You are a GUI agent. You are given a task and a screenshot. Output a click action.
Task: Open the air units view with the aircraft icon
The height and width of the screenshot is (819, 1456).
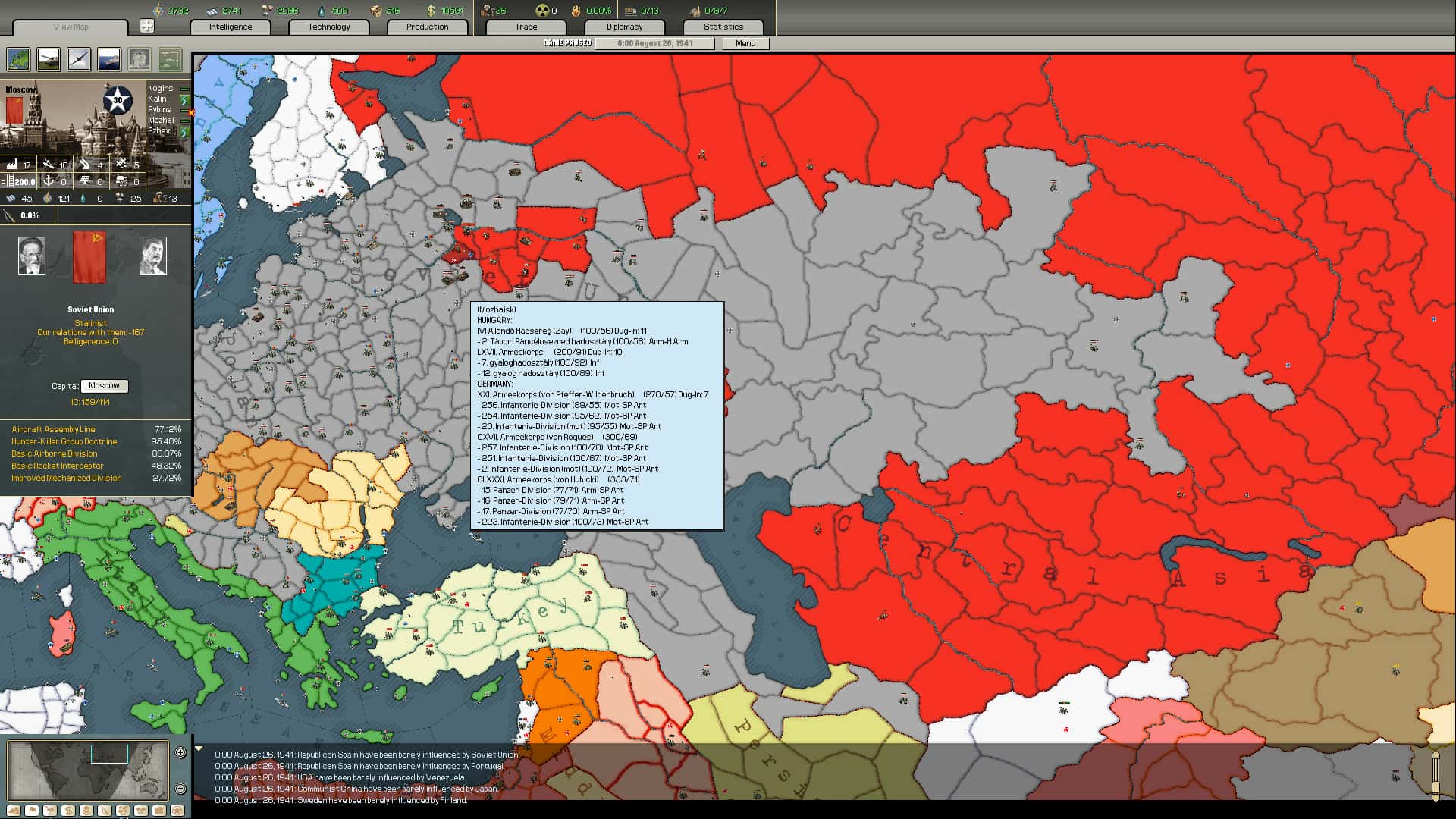[79, 59]
